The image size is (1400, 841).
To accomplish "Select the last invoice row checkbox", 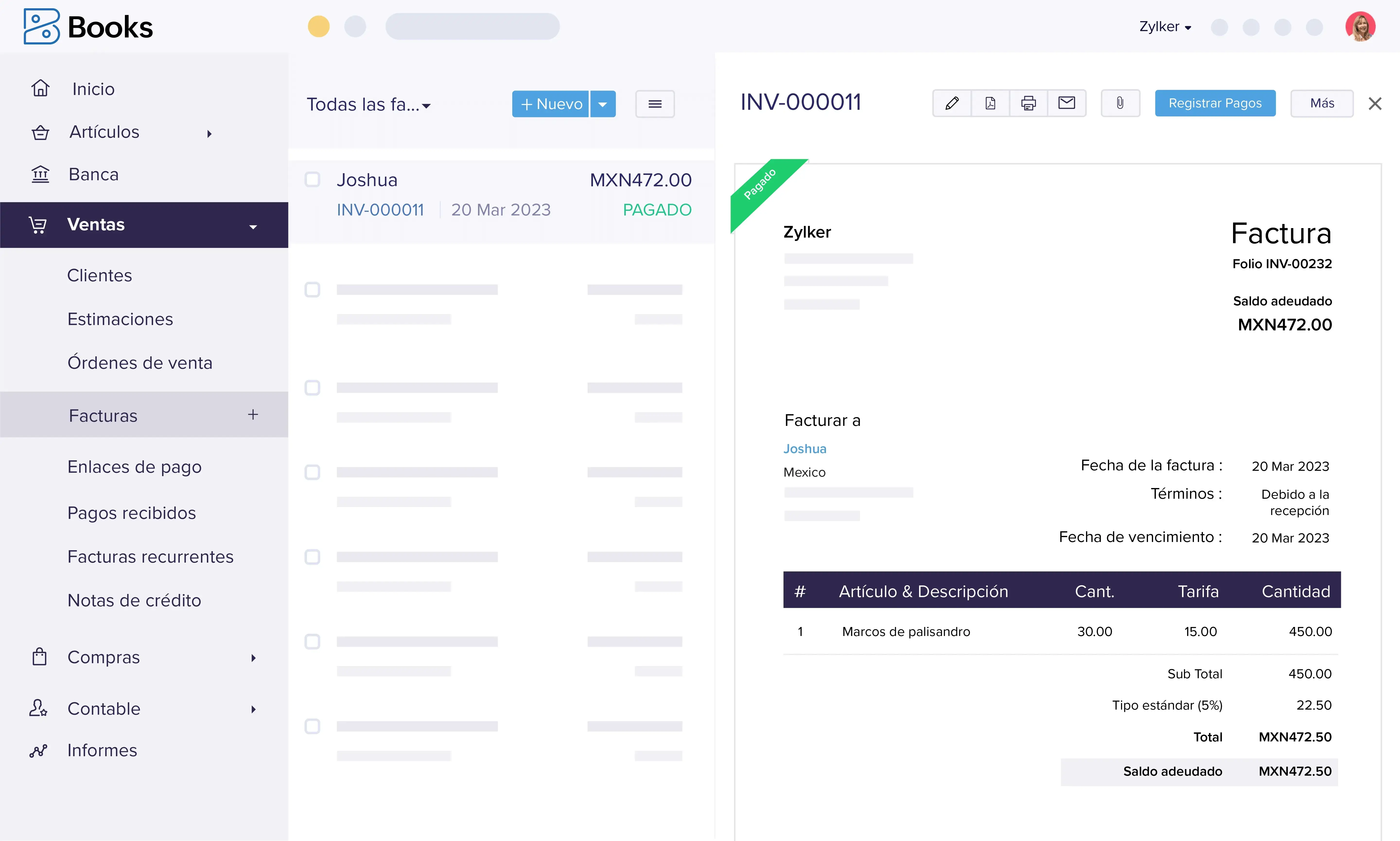I will (x=312, y=726).
